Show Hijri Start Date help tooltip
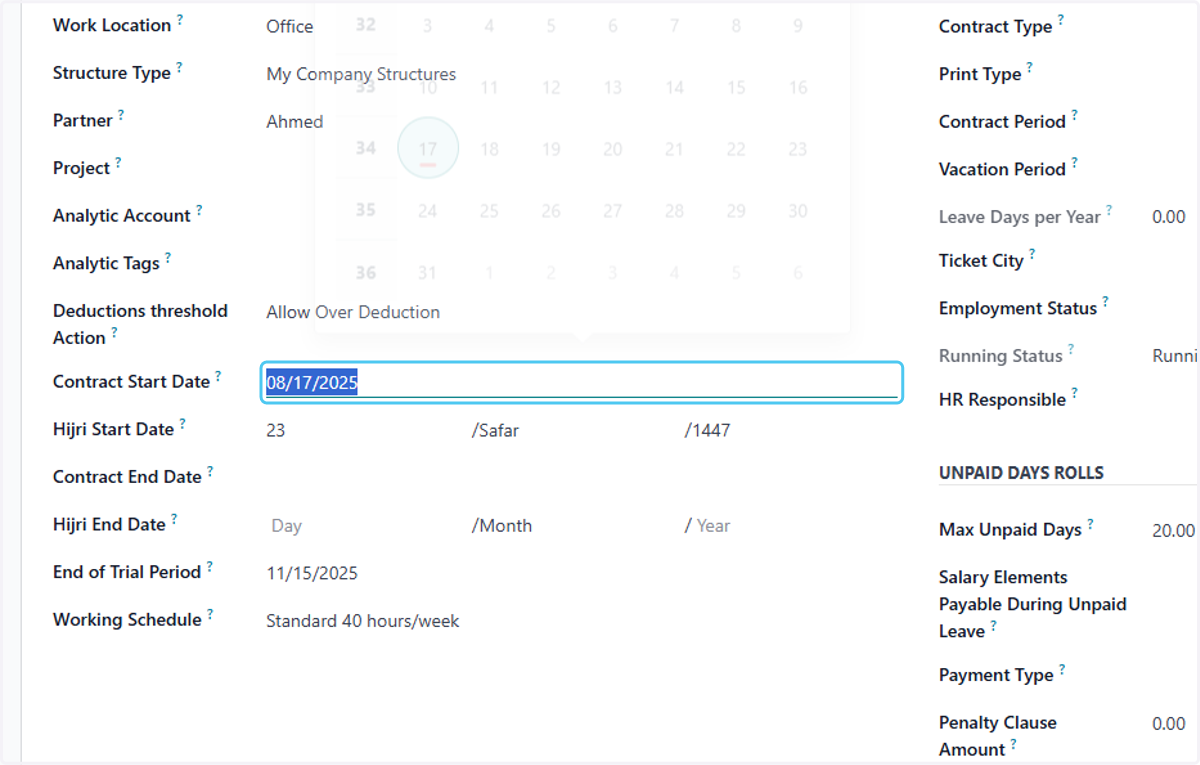 coord(183,423)
